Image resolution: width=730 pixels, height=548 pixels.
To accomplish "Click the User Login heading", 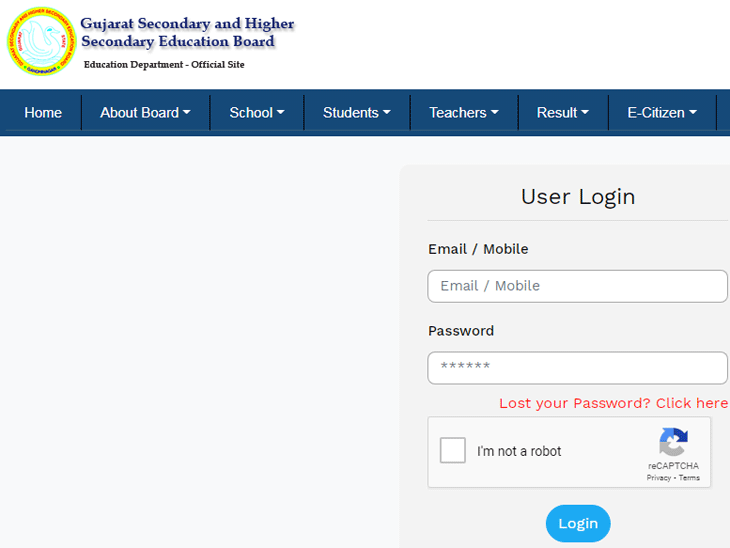I will (x=578, y=196).
